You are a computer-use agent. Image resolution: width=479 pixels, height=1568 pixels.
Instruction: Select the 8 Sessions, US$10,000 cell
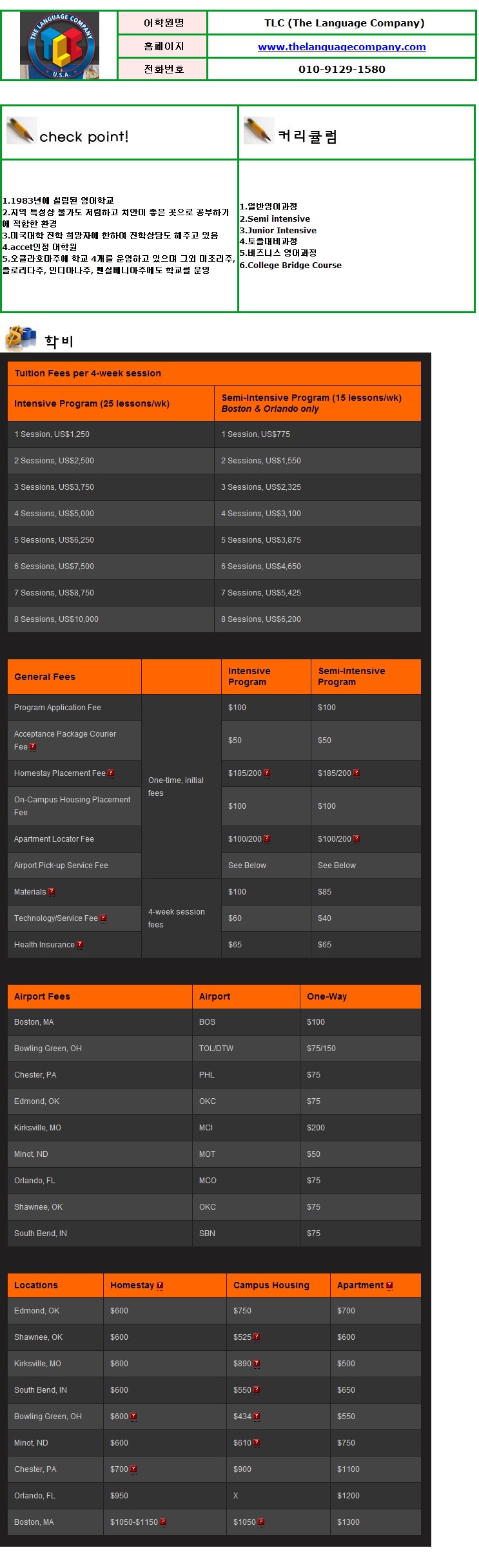pyautogui.click(x=111, y=619)
